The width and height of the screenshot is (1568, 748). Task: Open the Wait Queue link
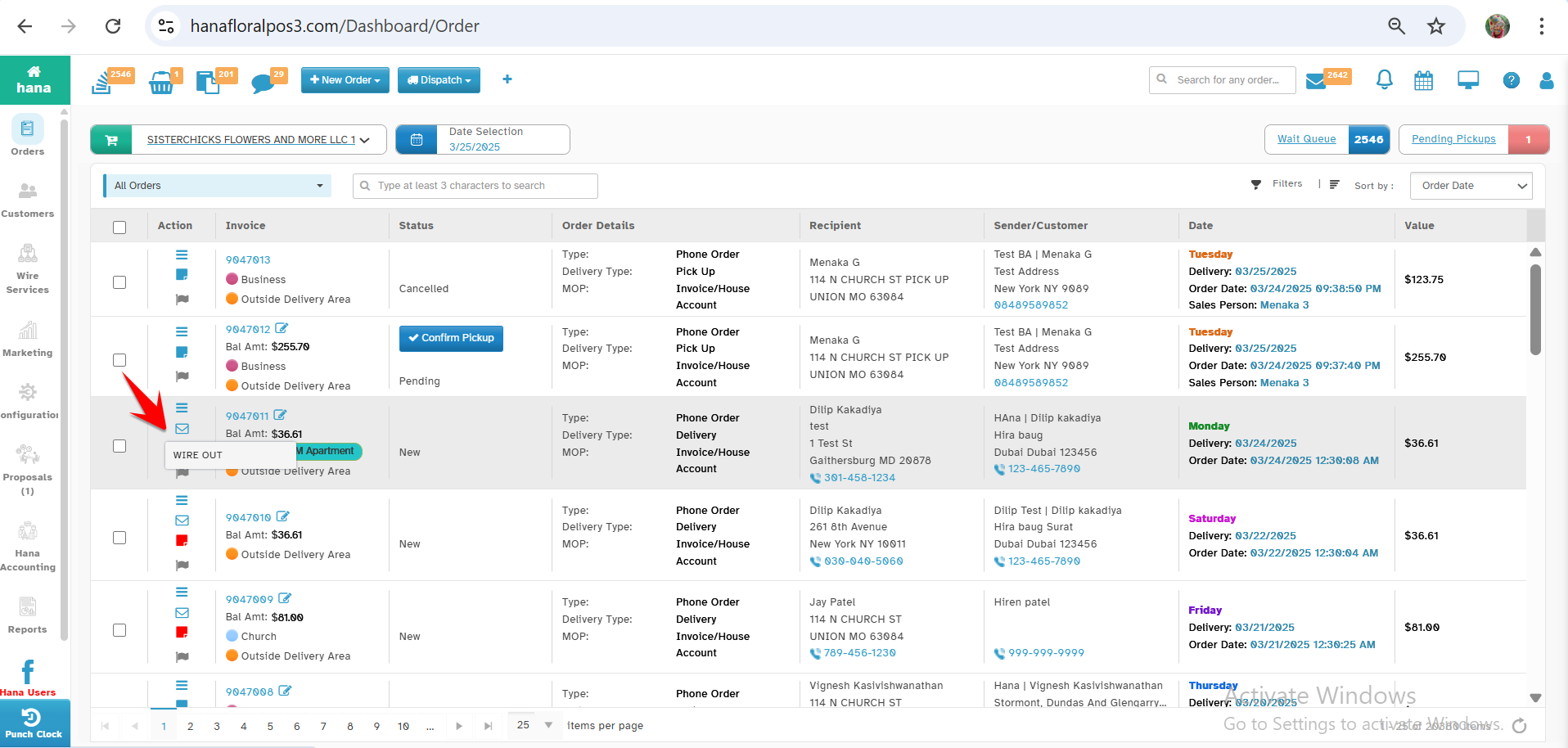pyautogui.click(x=1307, y=139)
